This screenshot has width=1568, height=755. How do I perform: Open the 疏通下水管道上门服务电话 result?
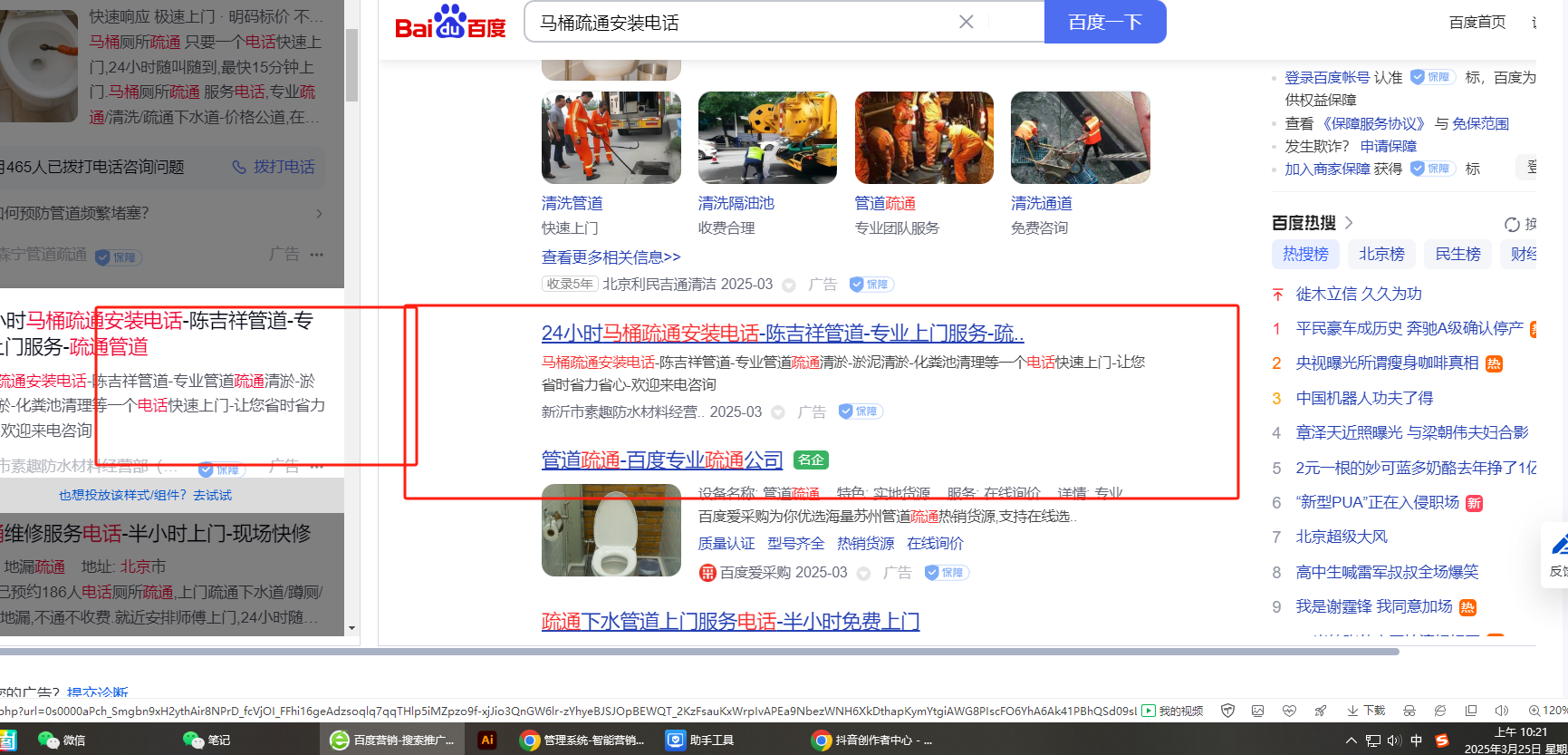(730, 622)
